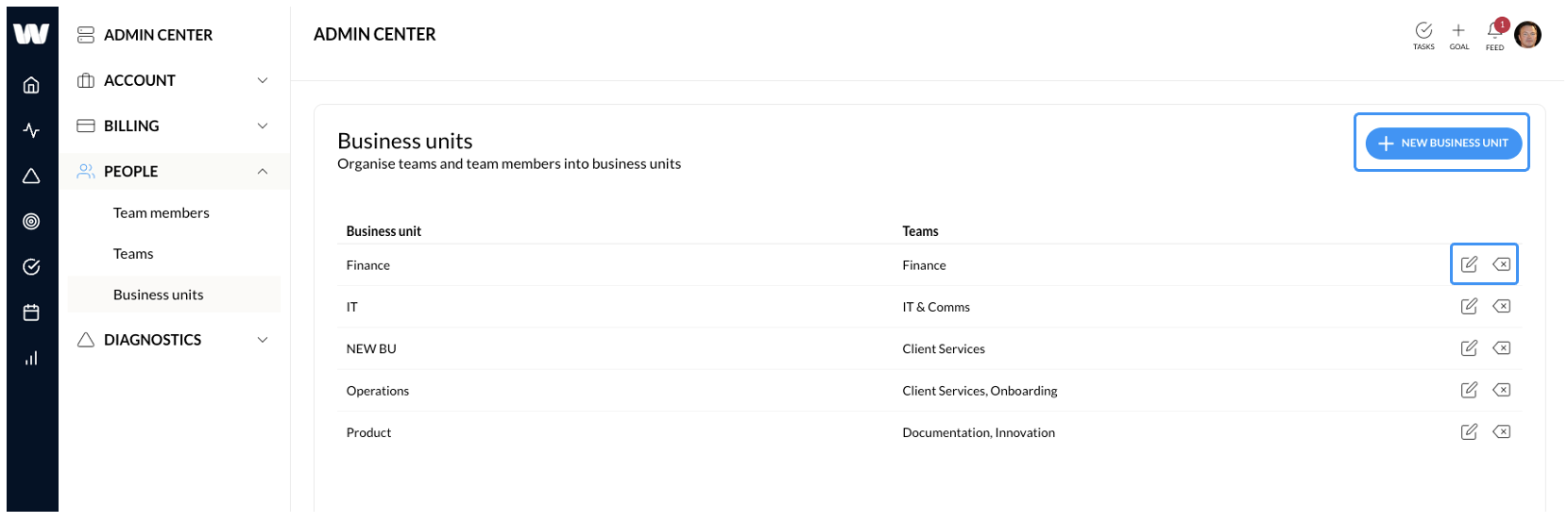
Task: Open the Feed notifications bell
Action: click(1495, 34)
